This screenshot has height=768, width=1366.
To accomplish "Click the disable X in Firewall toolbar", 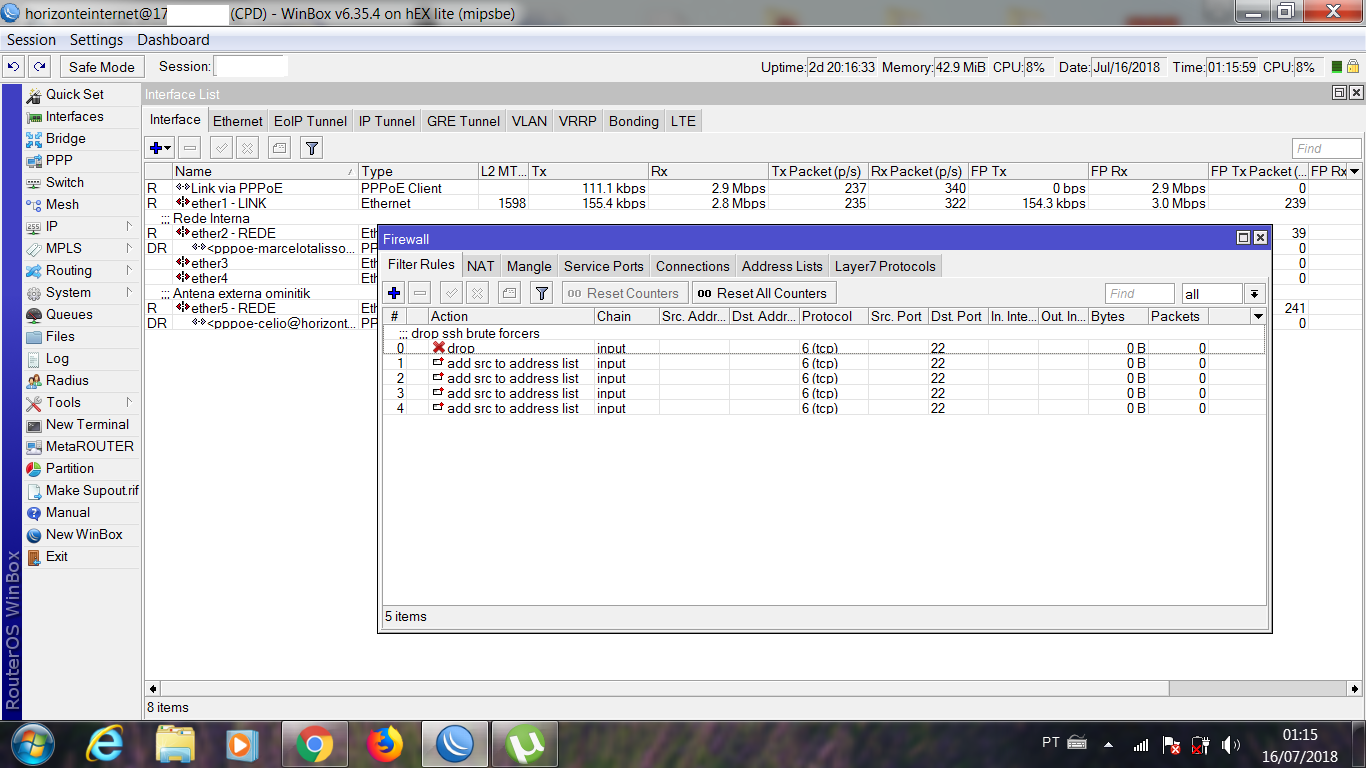I will (x=477, y=293).
